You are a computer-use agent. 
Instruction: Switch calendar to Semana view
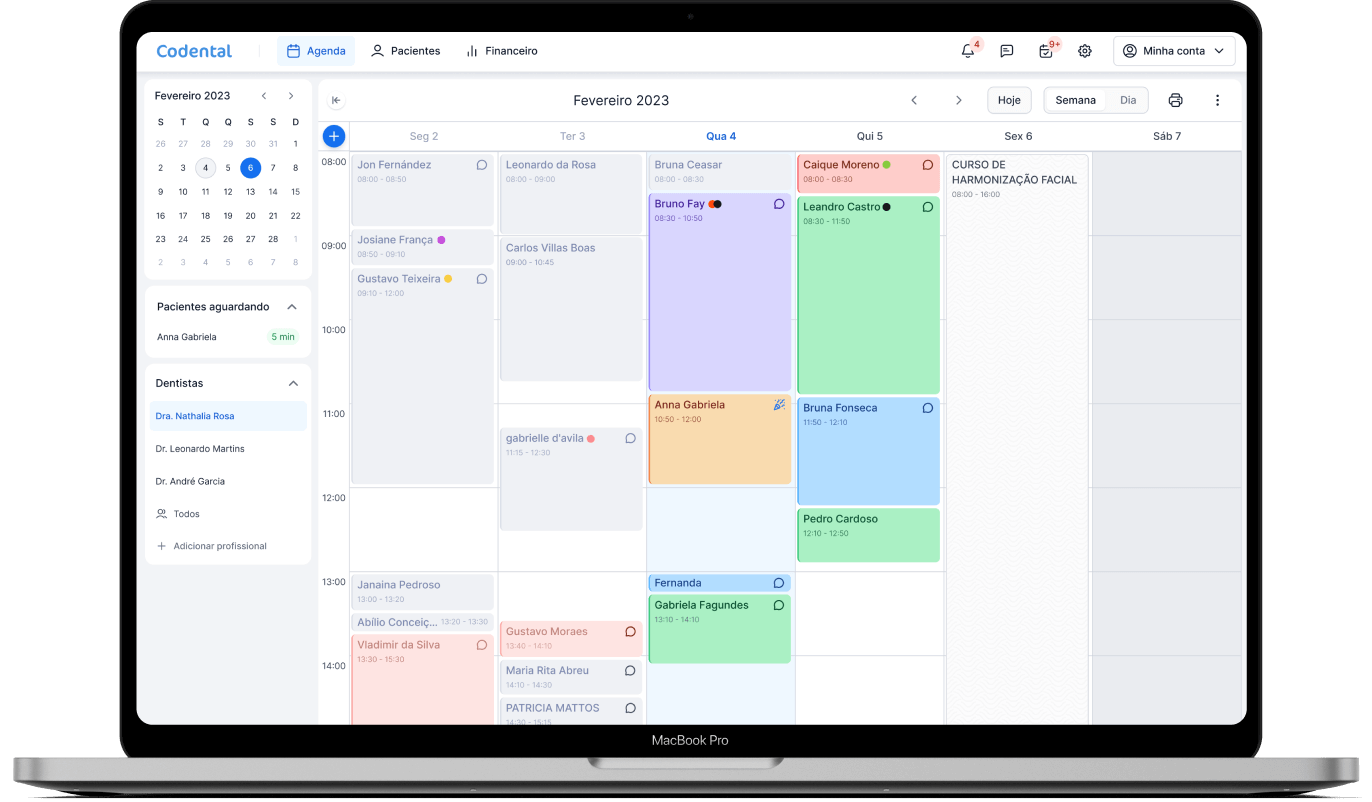1075,100
